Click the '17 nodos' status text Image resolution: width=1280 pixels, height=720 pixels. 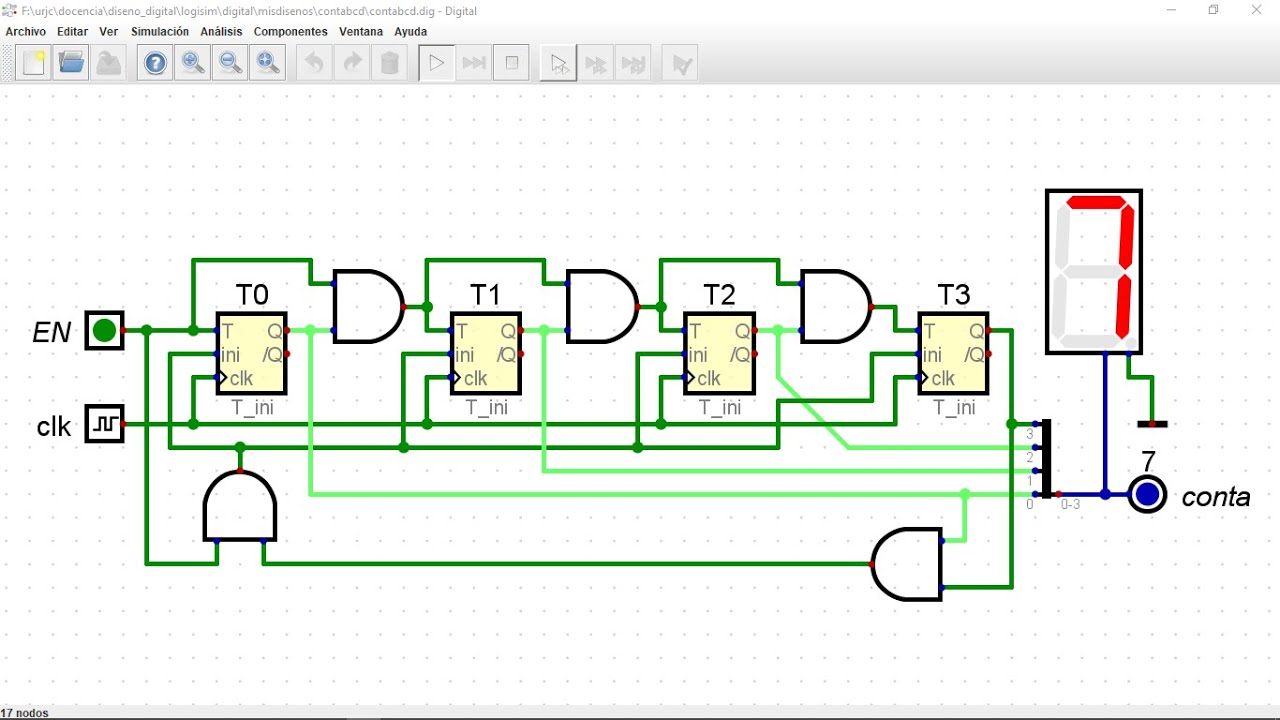click(x=25, y=713)
